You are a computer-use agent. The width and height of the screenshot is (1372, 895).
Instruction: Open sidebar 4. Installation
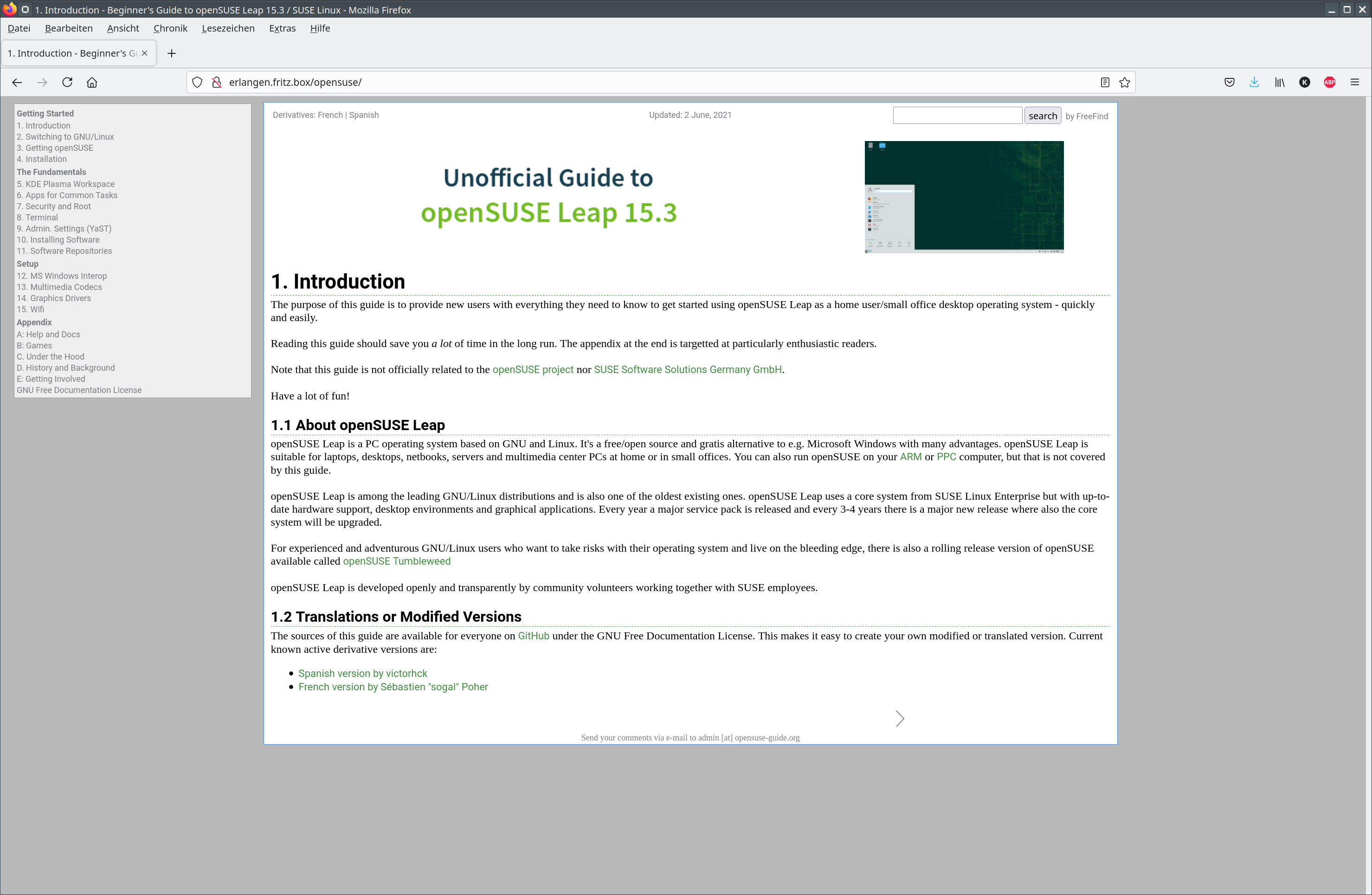(x=41, y=159)
